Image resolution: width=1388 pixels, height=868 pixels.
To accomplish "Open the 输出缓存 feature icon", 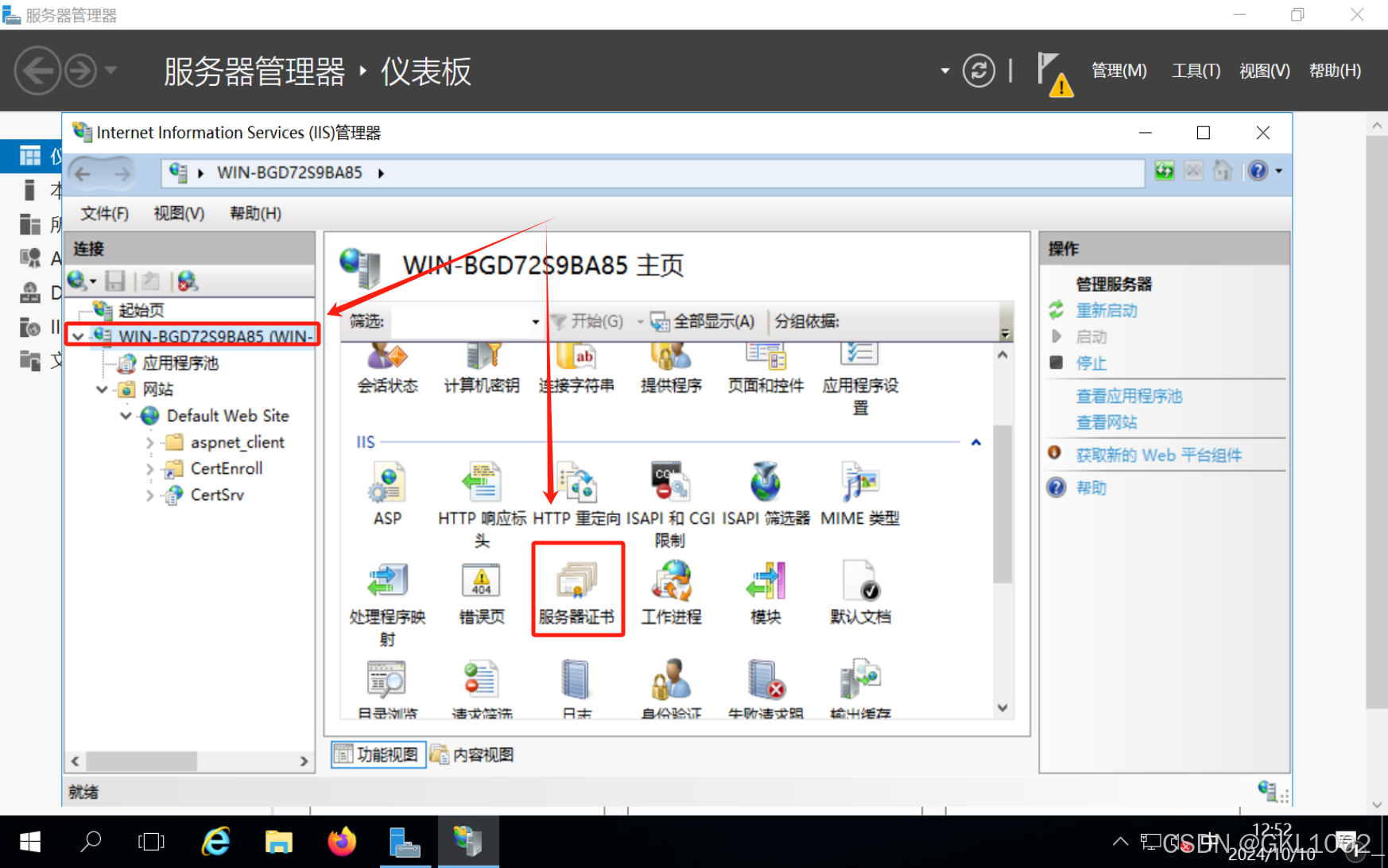I will [x=860, y=688].
